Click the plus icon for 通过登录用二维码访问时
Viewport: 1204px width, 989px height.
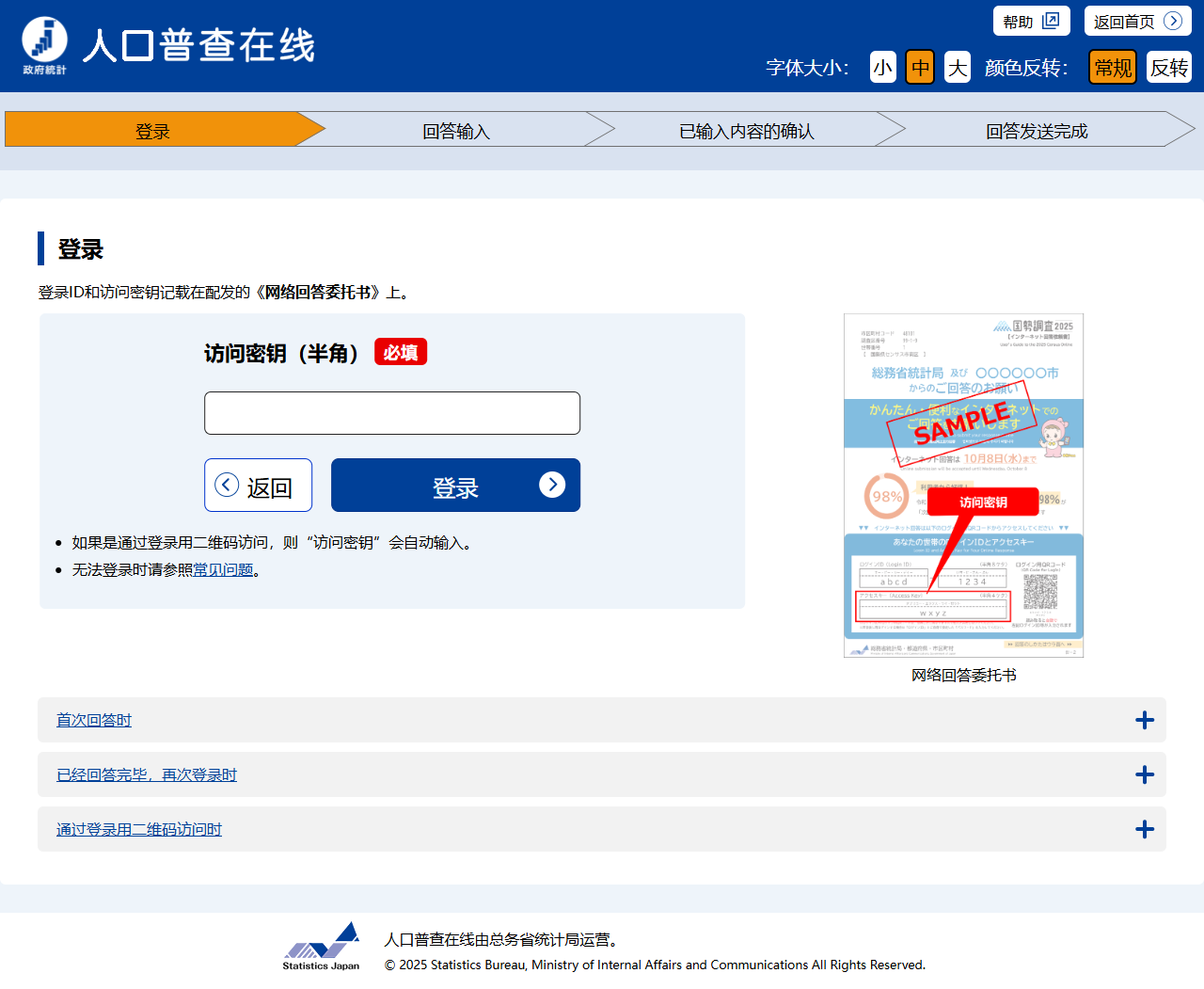[x=1144, y=830]
